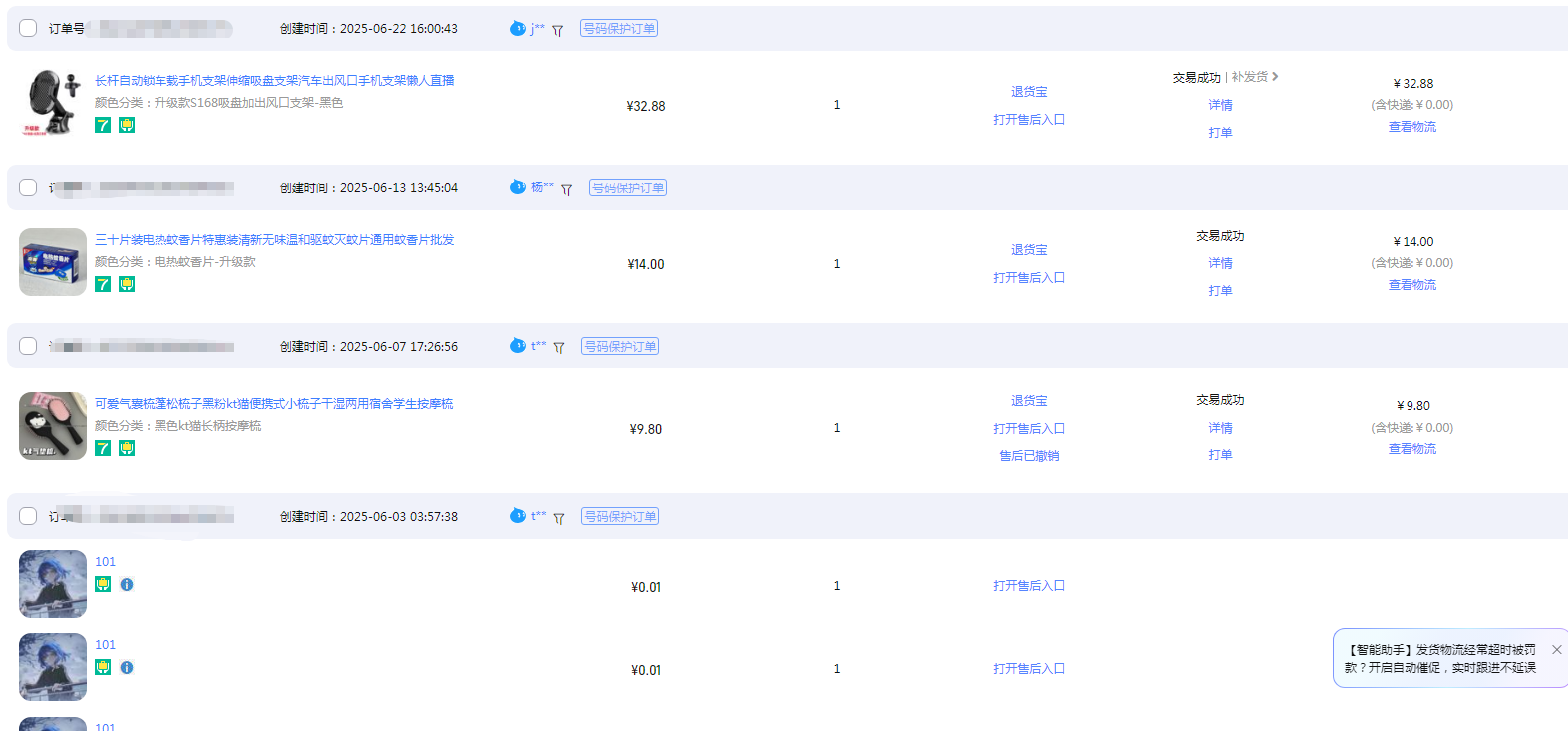Click the green shield badge on the comb item

pyautogui.click(x=127, y=448)
